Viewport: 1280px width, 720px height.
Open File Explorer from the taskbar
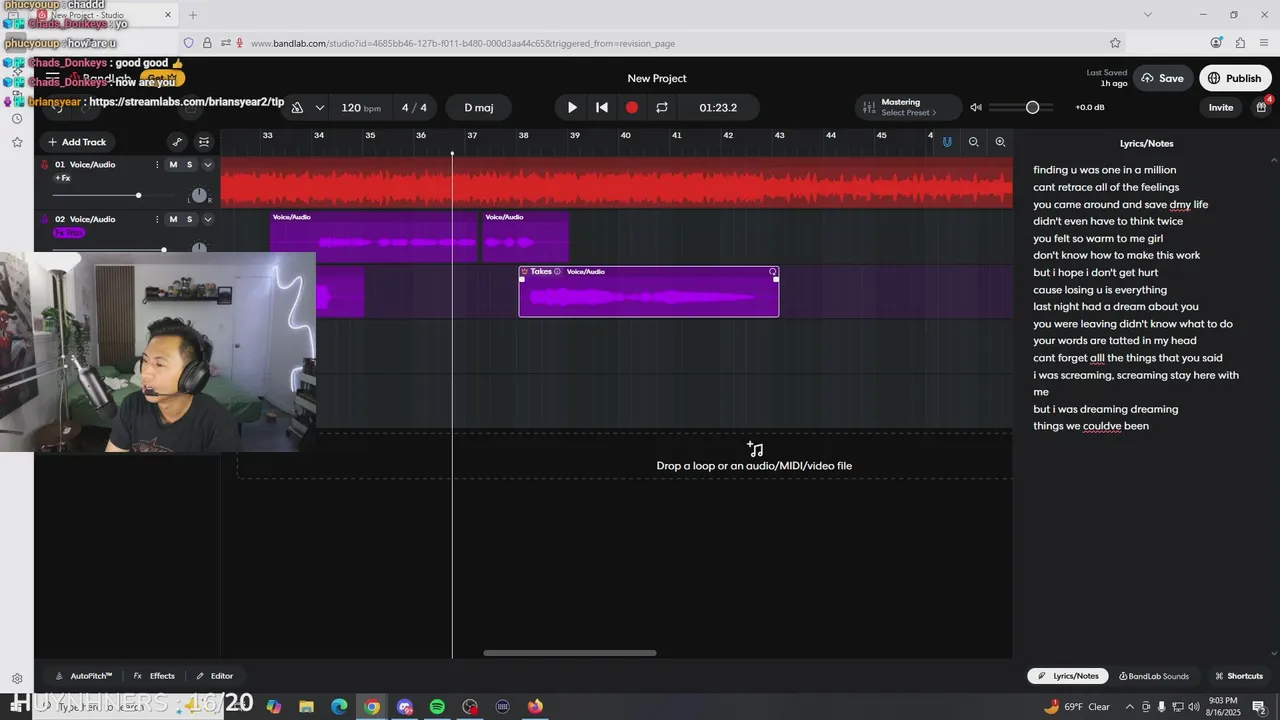point(307,707)
